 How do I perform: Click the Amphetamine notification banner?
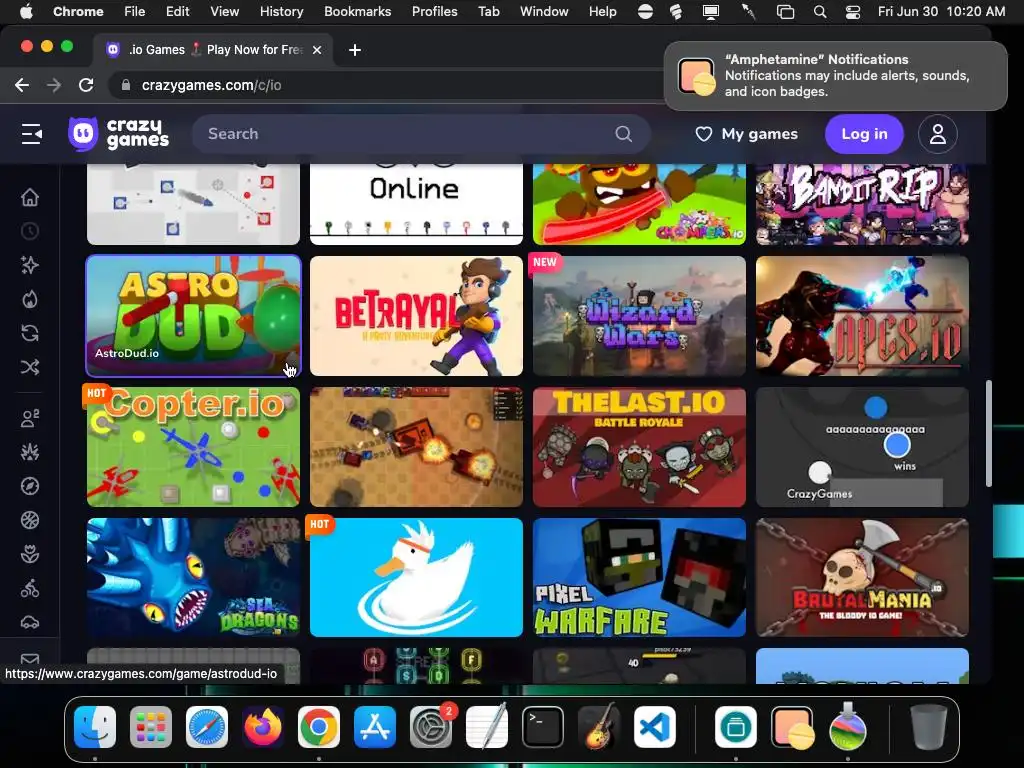pyautogui.click(x=835, y=76)
